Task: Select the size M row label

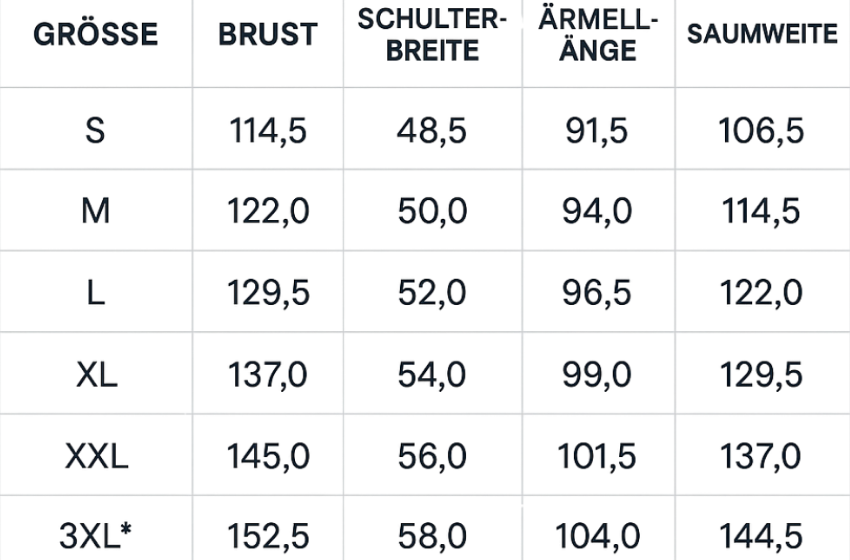Action: coord(96,212)
